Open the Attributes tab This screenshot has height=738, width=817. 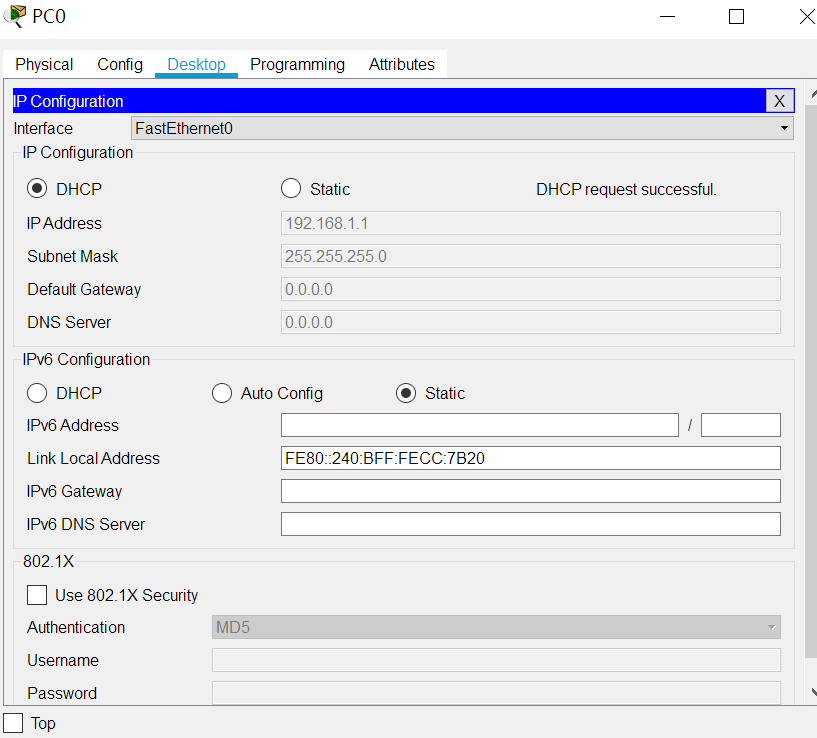pyautogui.click(x=402, y=64)
